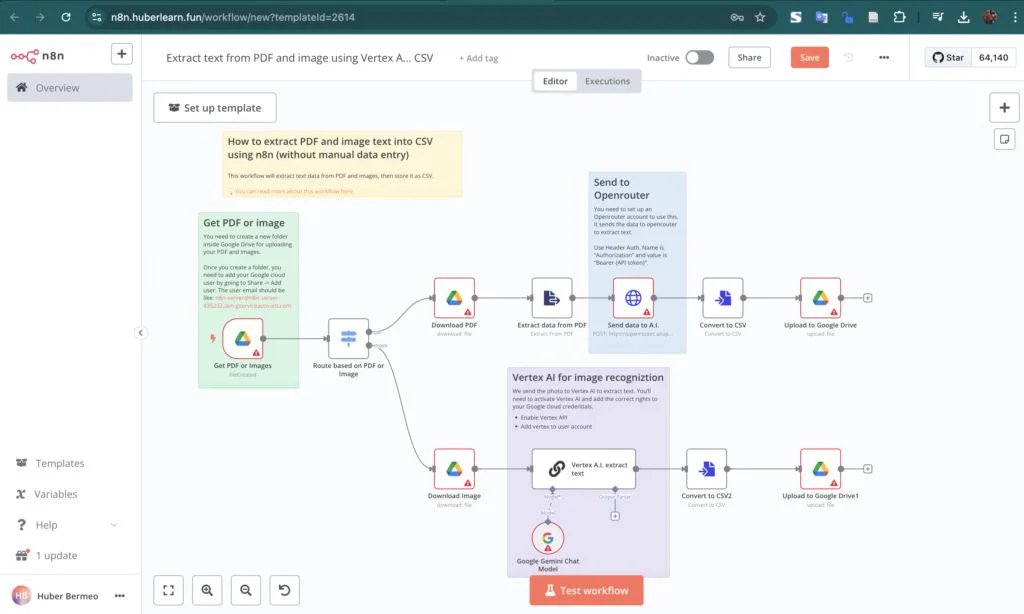This screenshot has width=1024, height=614.
Task: Click the Share button
Action: click(x=749, y=57)
